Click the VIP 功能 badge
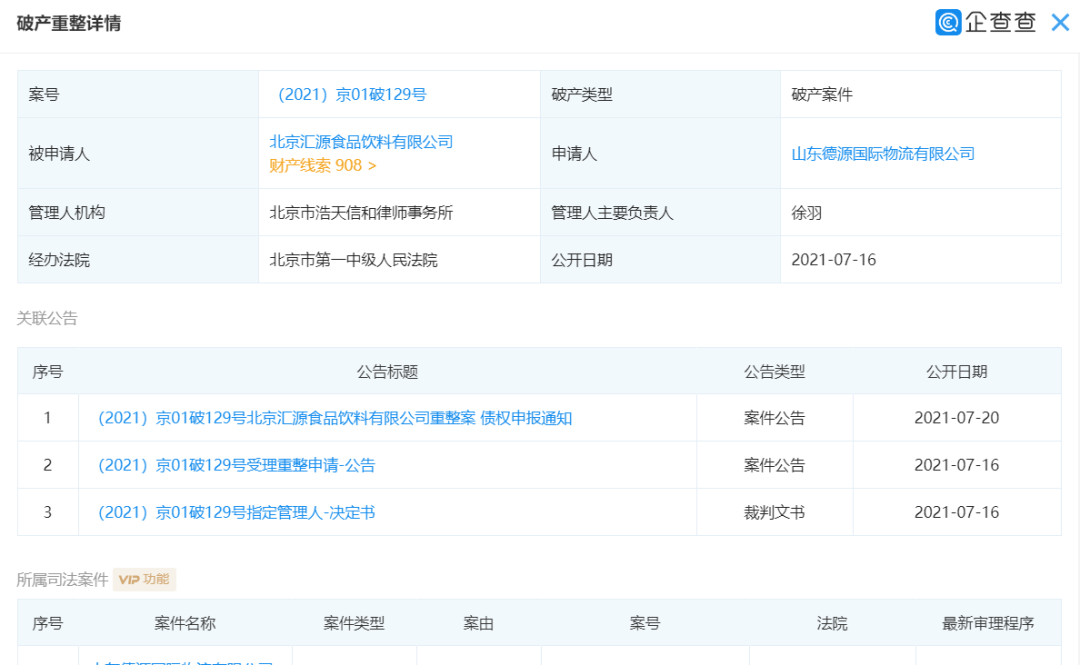 pos(145,580)
